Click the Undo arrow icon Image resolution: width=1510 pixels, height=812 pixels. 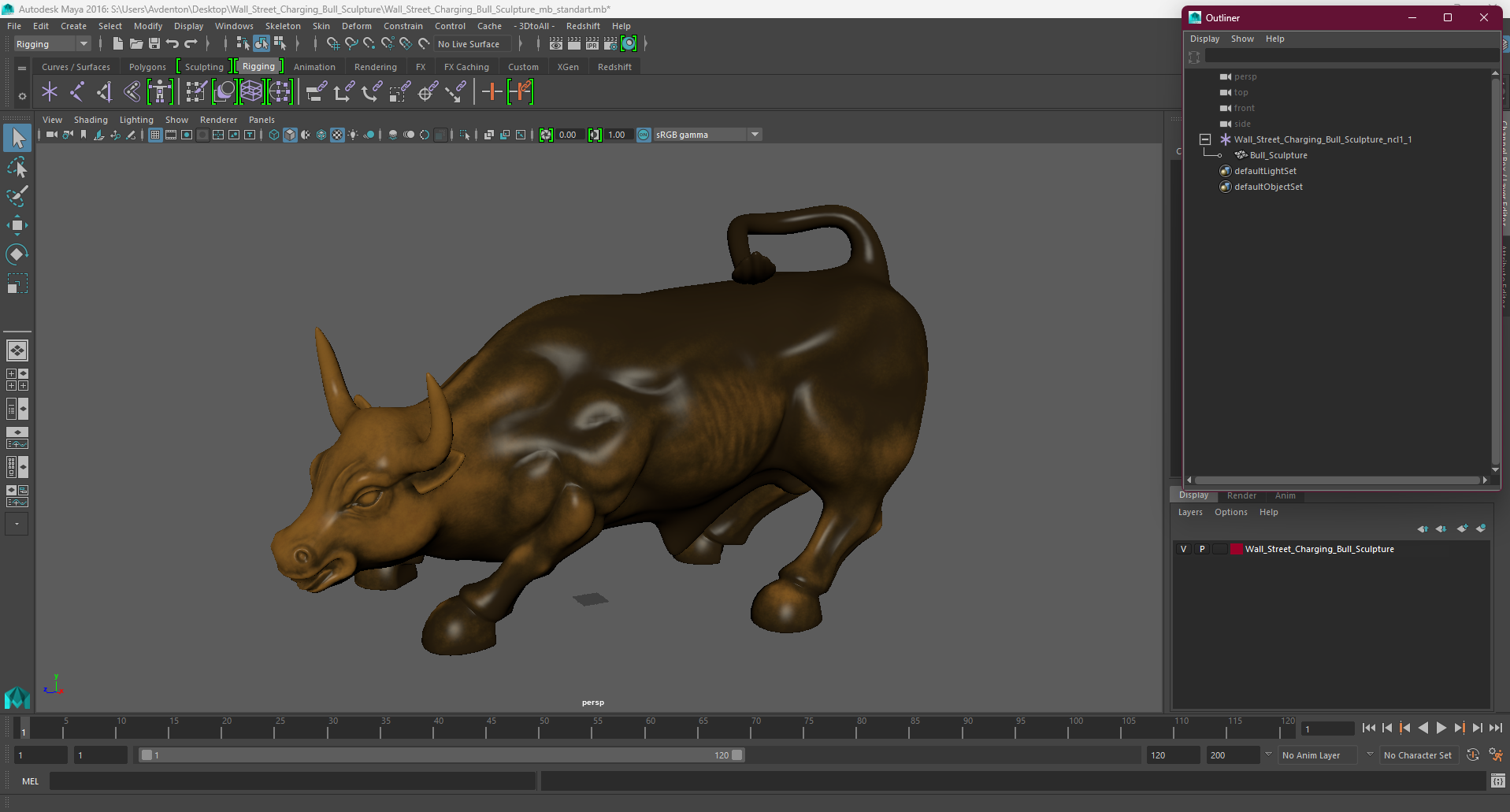point(173,44)
